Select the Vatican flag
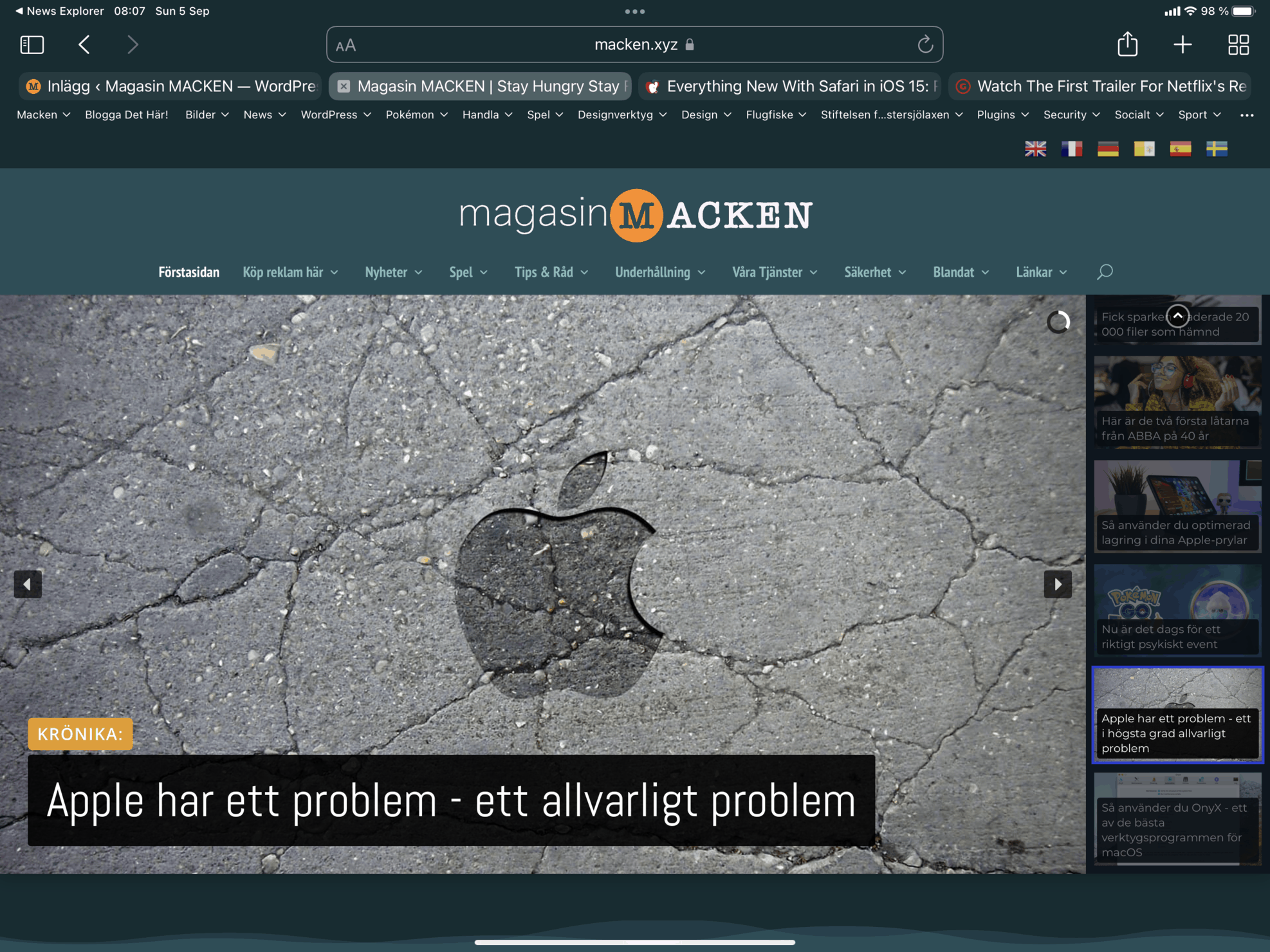This screenshot has width=1270, height=952. (1145, 149)
